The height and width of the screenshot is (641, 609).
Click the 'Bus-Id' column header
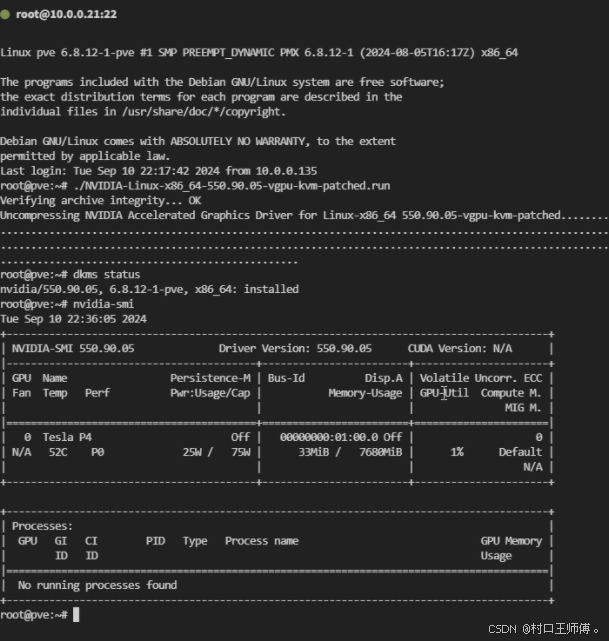point(287,378)
